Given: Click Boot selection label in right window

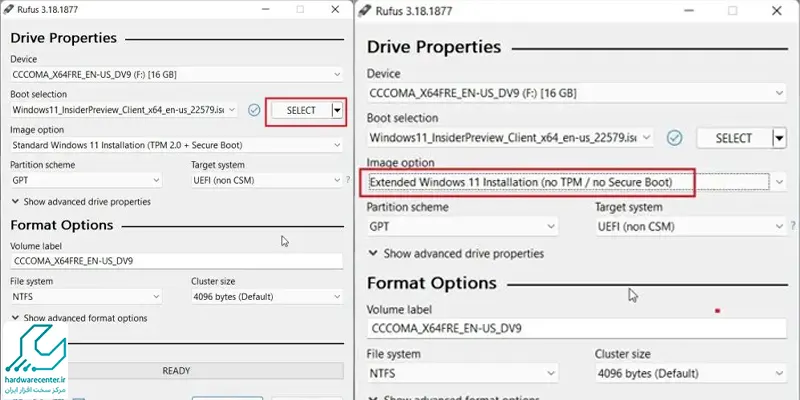Looking at the screenshot, I should (x=402, y=118).
